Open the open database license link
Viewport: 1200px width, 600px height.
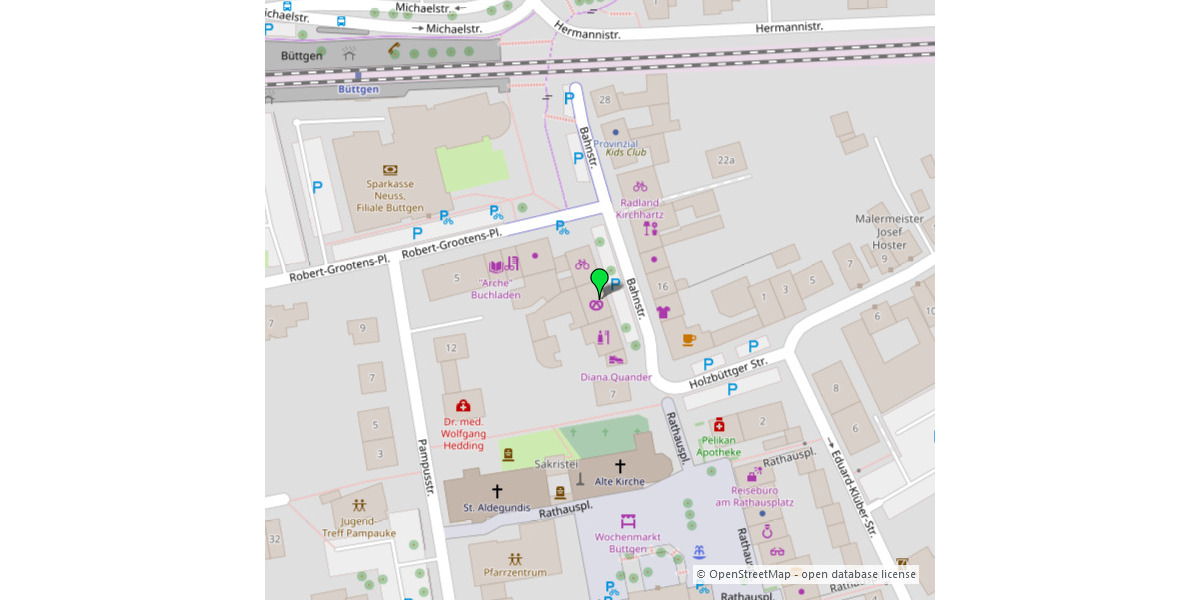click(x=858, y=574)
